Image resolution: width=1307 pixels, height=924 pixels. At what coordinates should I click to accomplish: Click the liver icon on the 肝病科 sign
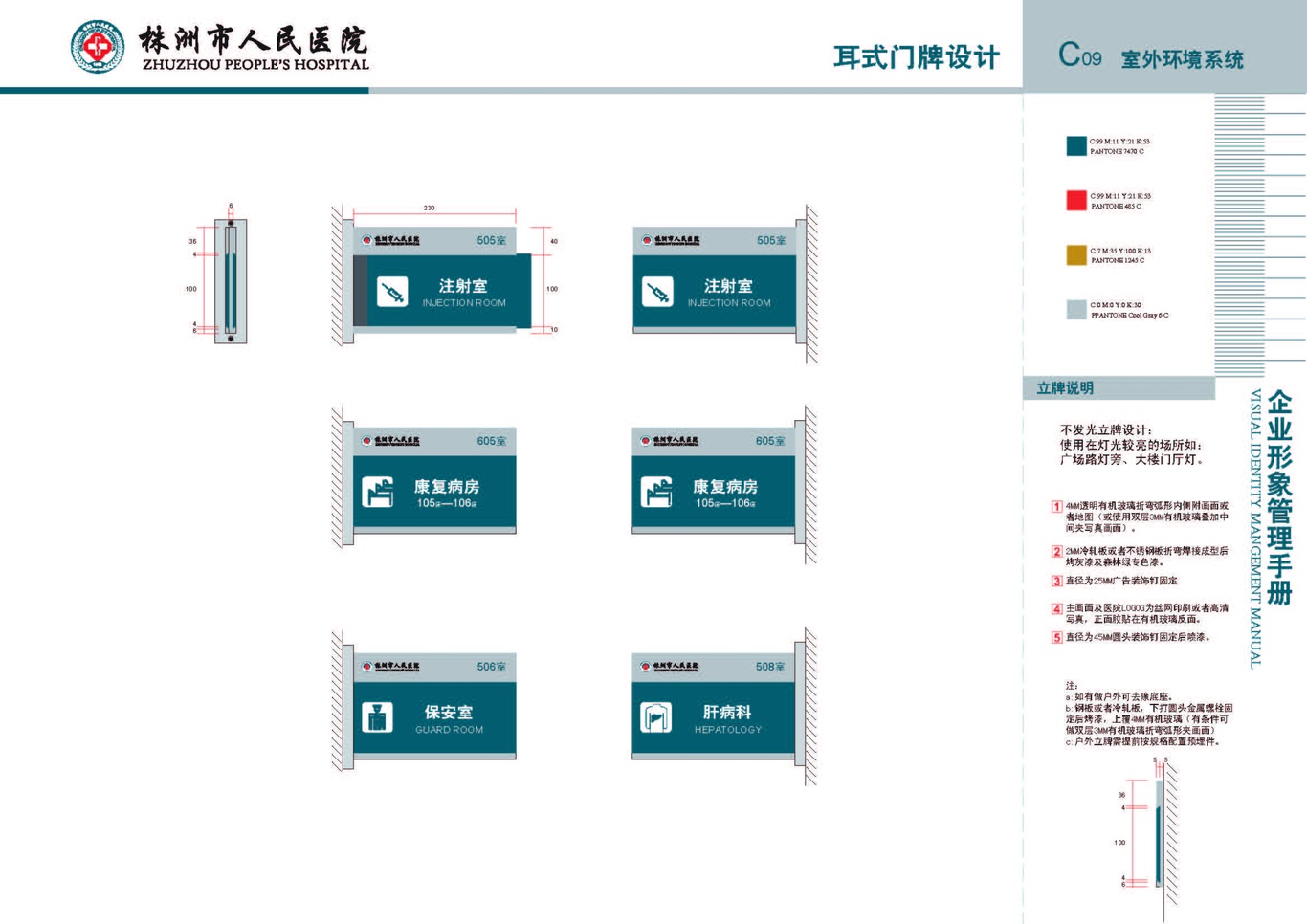coord(655,717)
